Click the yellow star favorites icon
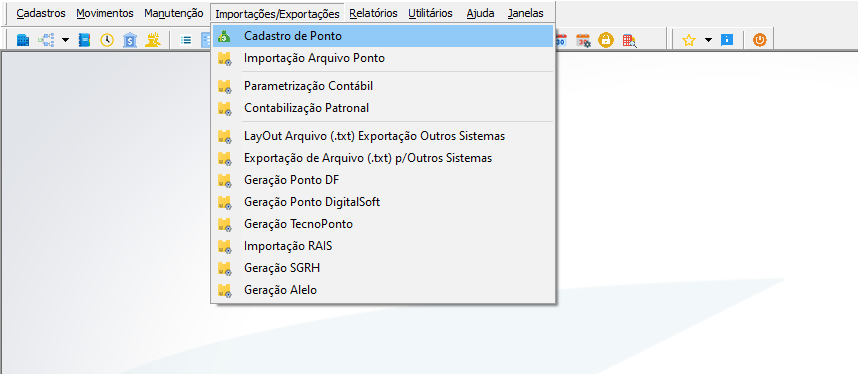 pyautogui.click(x=688, y=40)
